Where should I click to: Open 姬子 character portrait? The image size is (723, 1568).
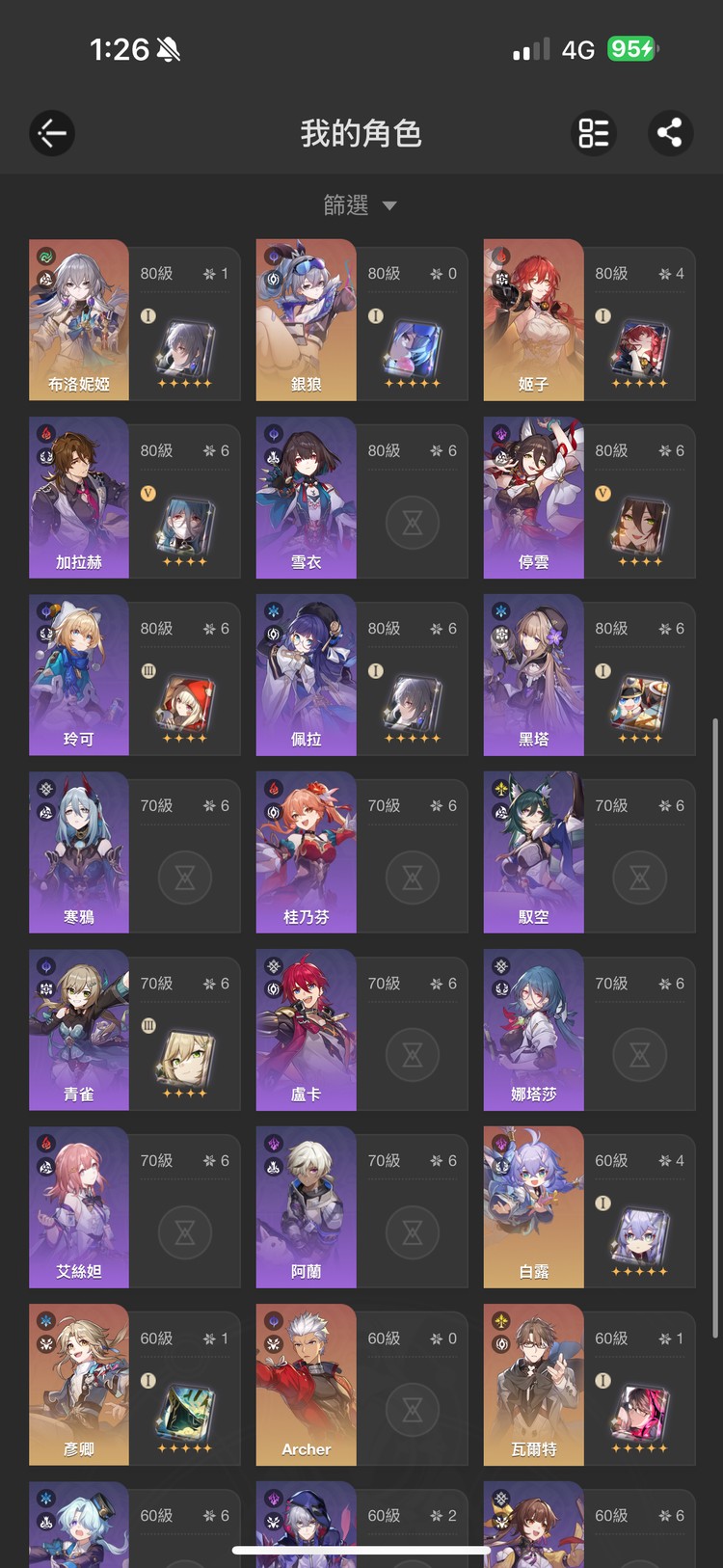pos(533,320)
